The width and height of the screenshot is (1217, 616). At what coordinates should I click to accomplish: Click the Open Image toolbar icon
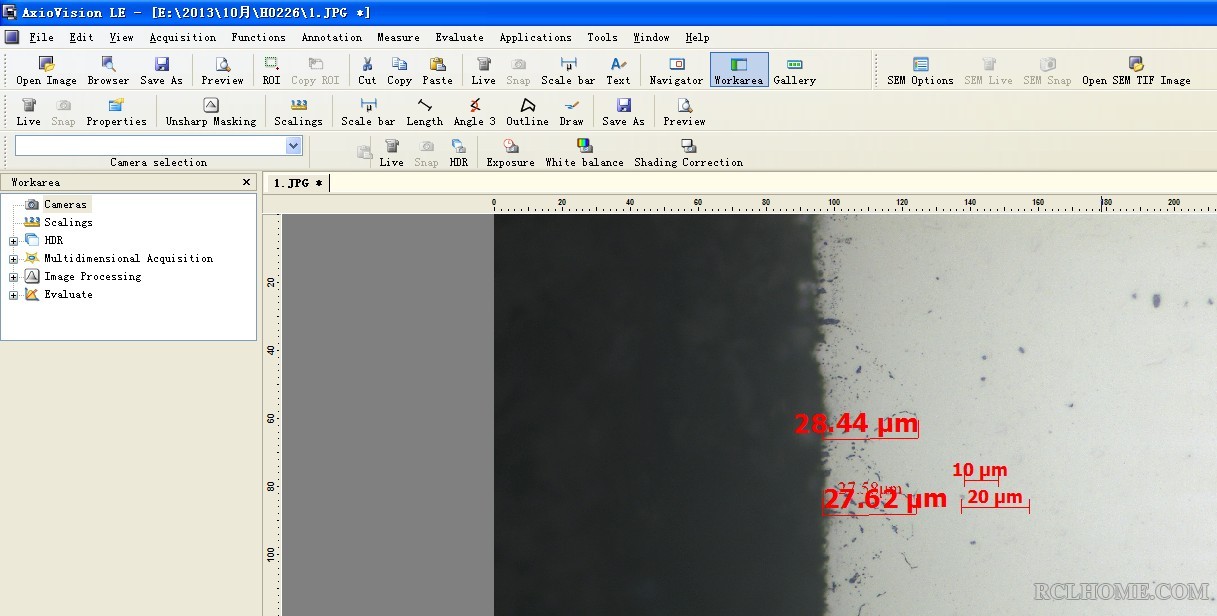pyautogui.click(x=46, y=70)
